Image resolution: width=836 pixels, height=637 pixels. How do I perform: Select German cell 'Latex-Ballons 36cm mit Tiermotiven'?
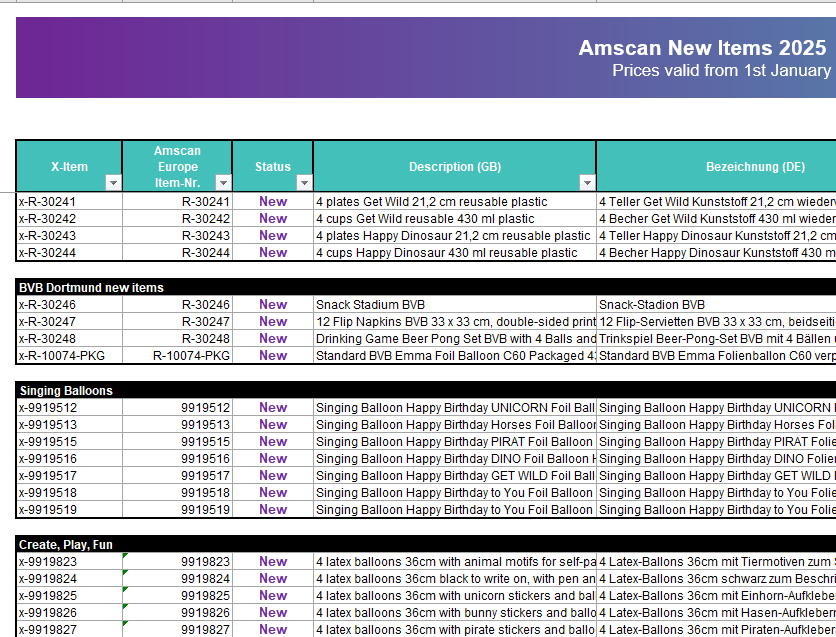pyautogui.click(x=716, y=561)
